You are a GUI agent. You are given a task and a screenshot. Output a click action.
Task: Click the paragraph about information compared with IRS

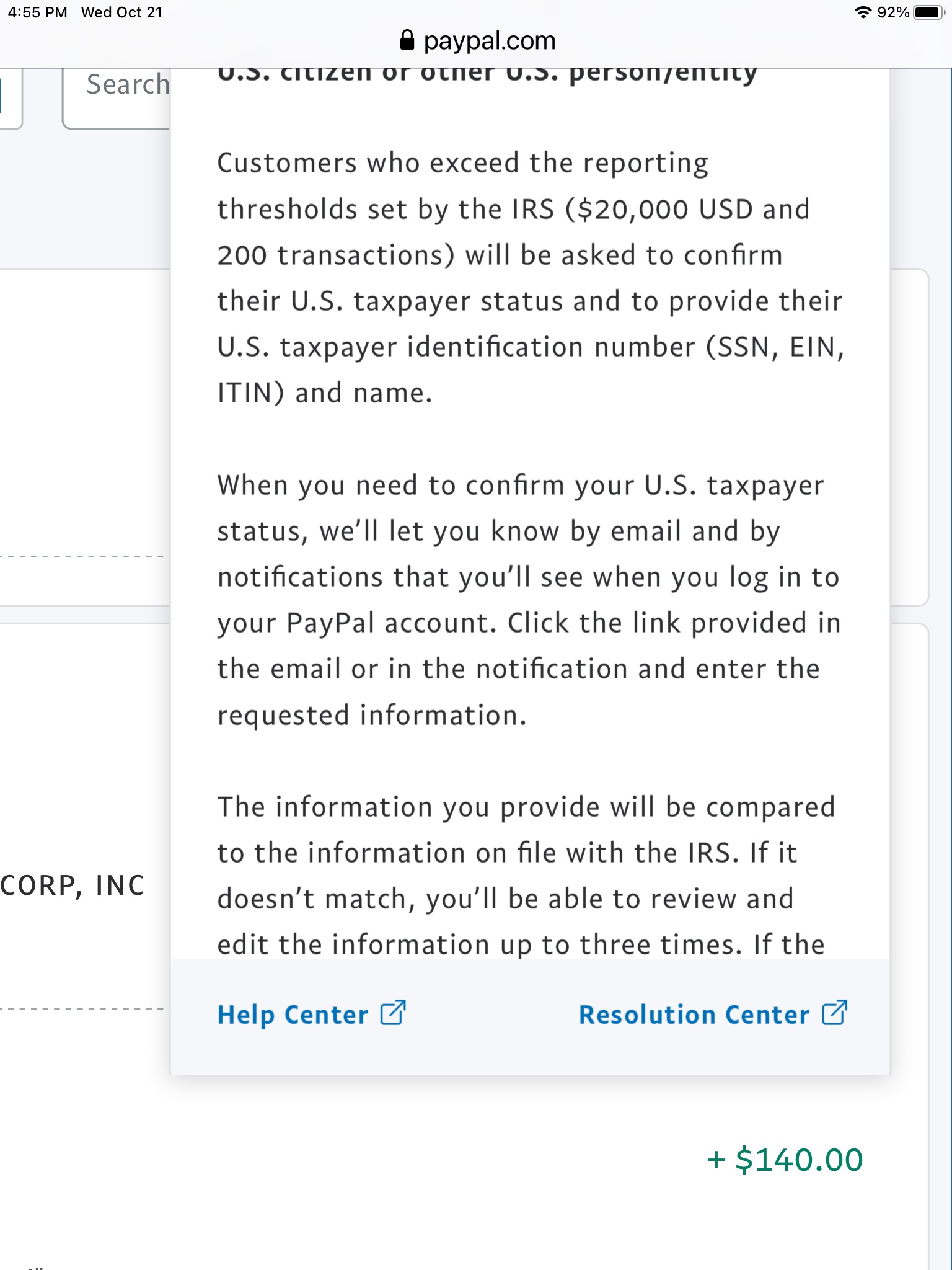tap(526, 876)
